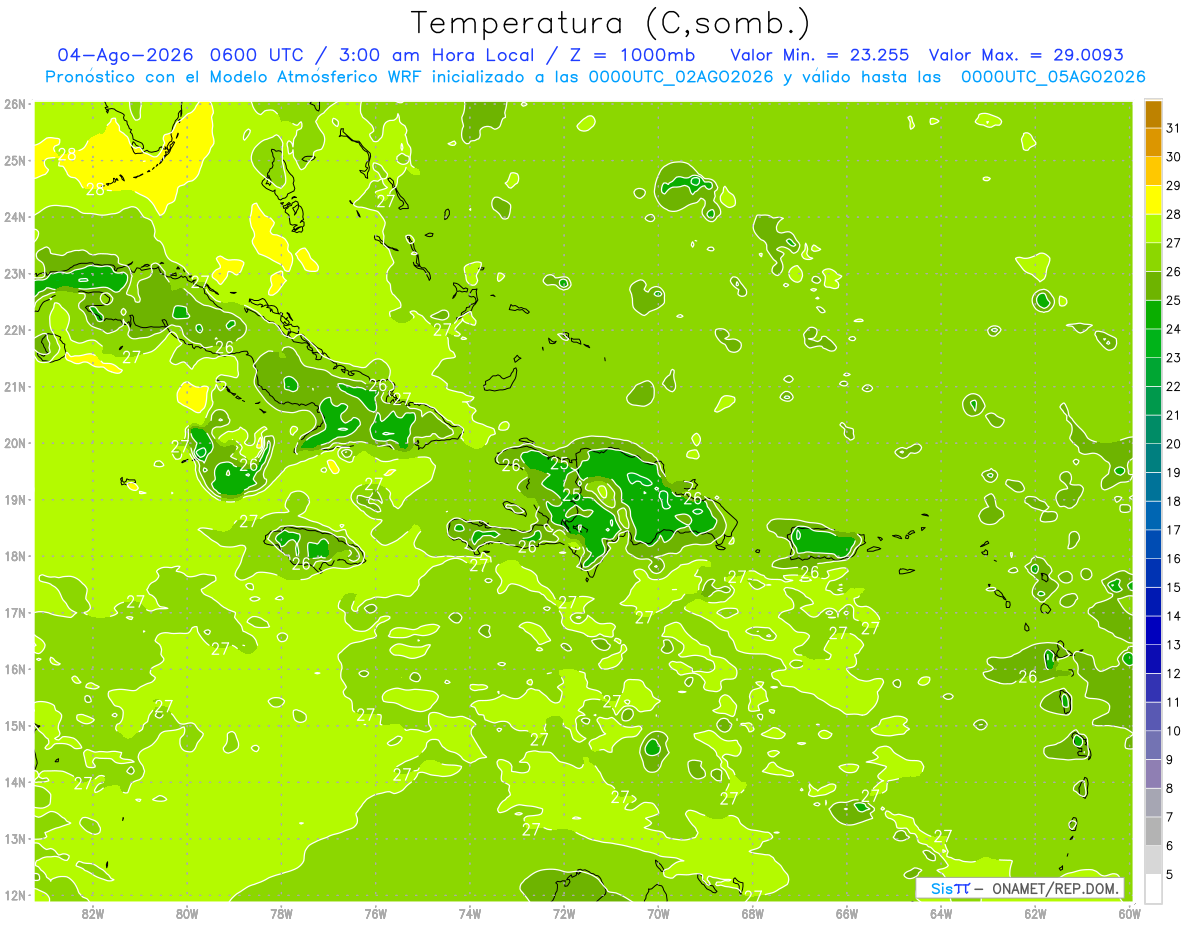Click the "80W" longitude label
This screenshot has width=1200, height=927.
click(187, 913)
